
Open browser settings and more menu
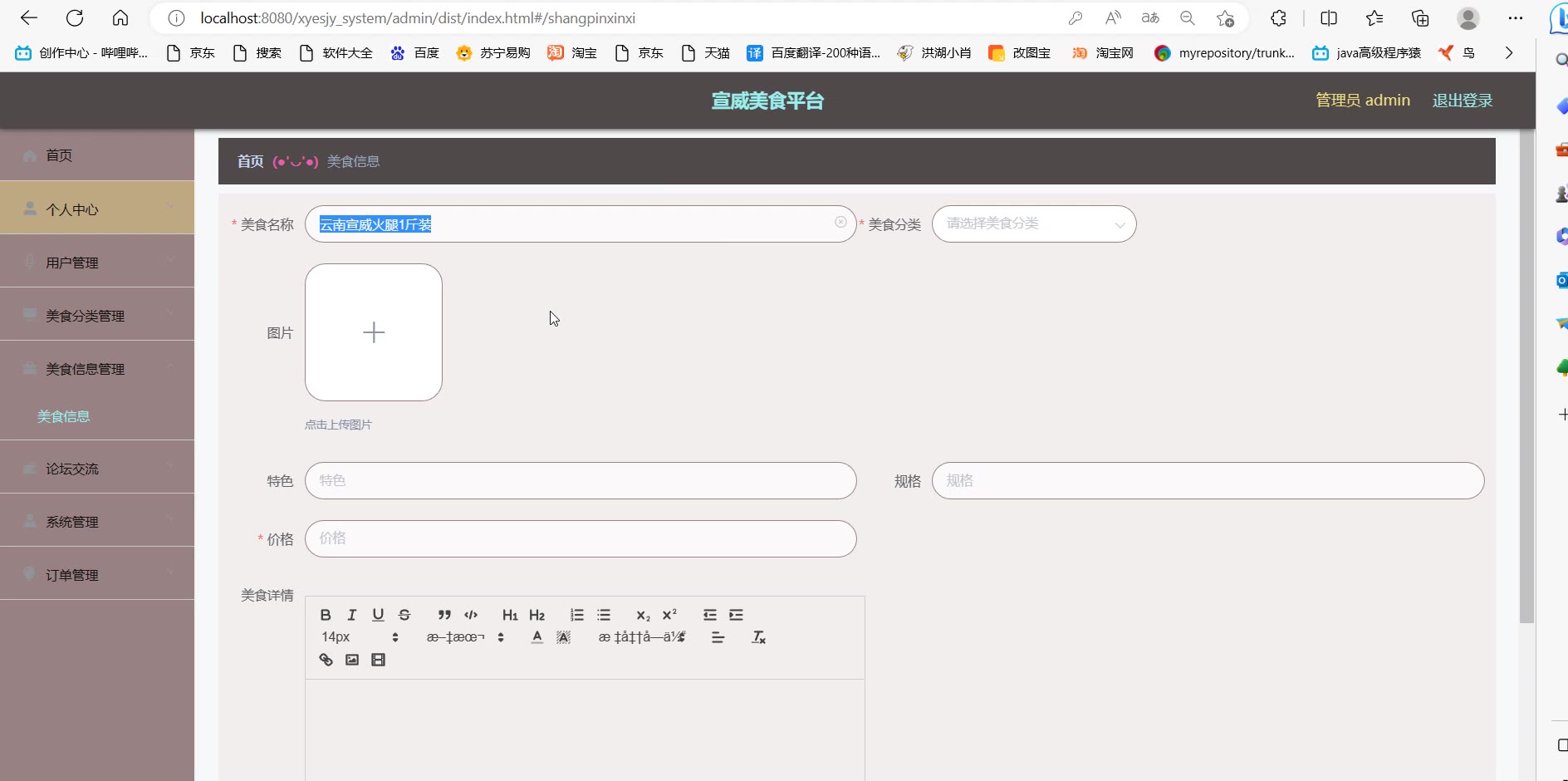click(1516, 17)
